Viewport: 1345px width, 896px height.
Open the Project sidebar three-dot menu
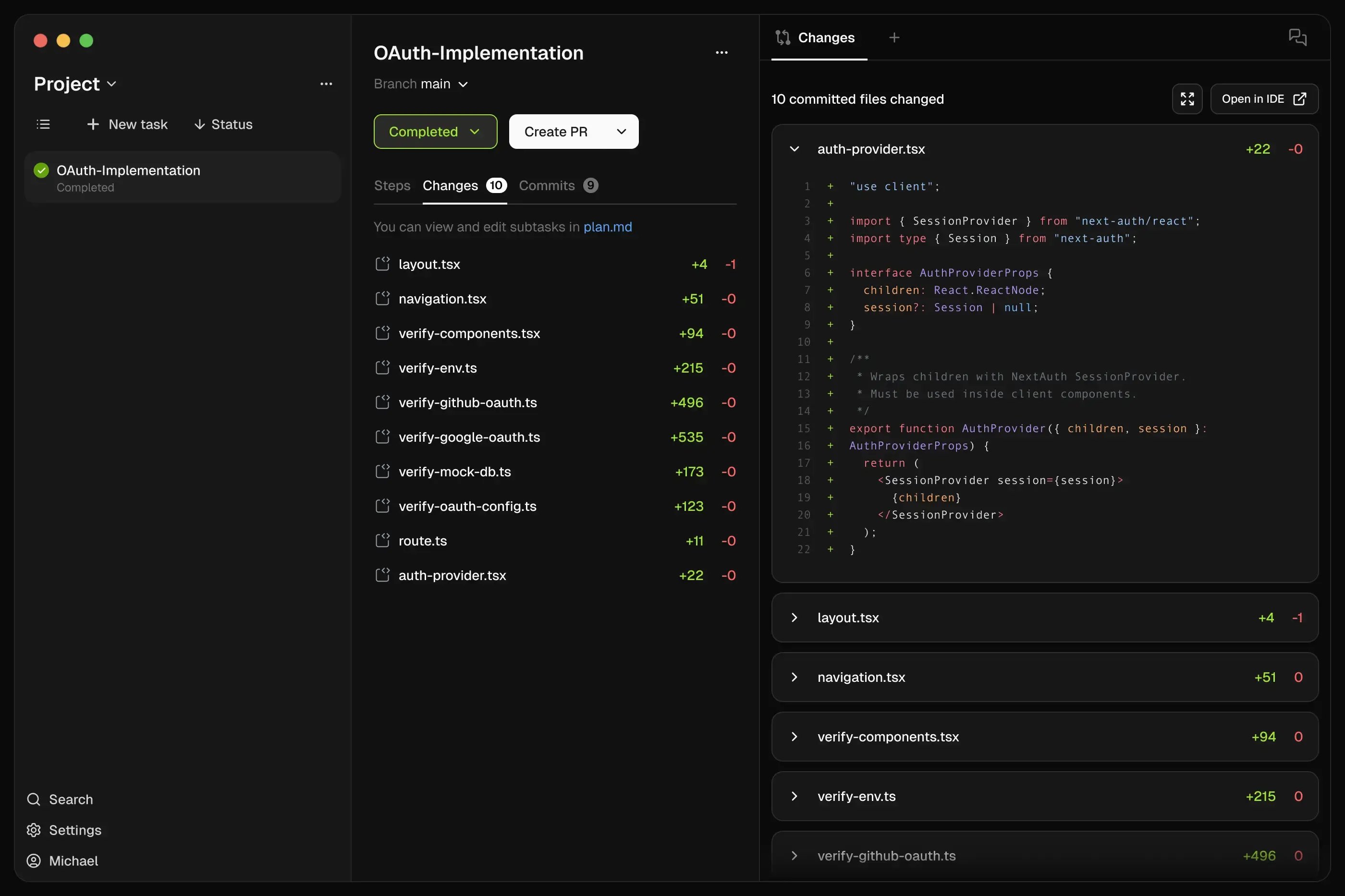pyautogui.click(x=326, y=84)
